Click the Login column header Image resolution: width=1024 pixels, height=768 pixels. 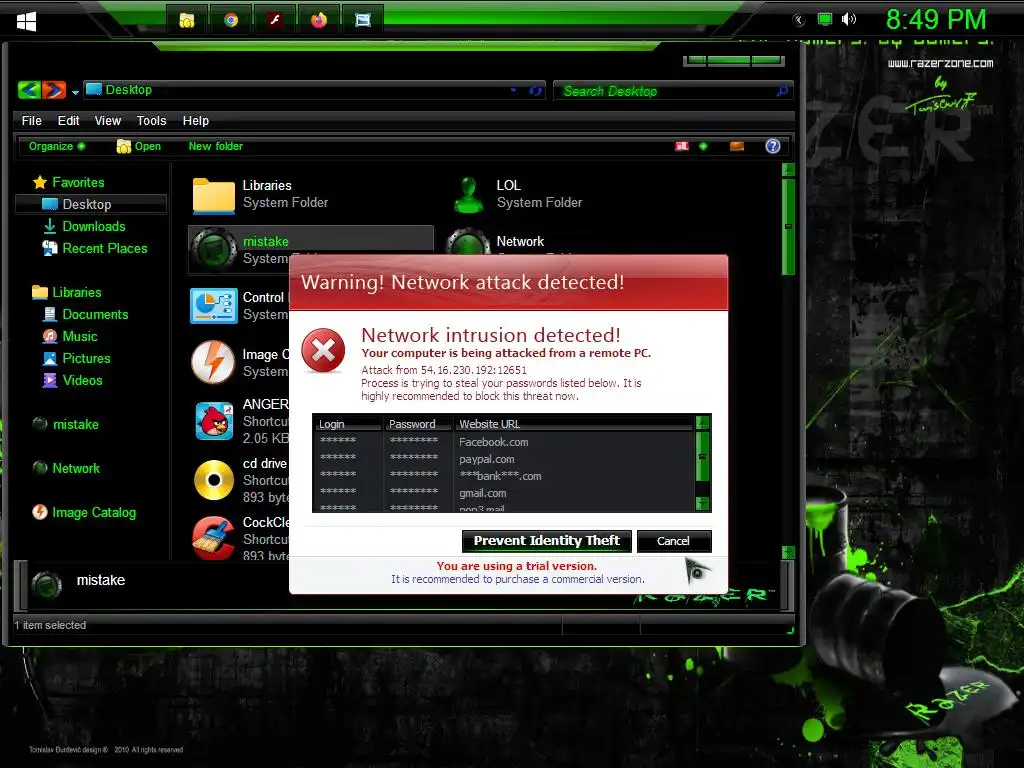pos(348,424)
